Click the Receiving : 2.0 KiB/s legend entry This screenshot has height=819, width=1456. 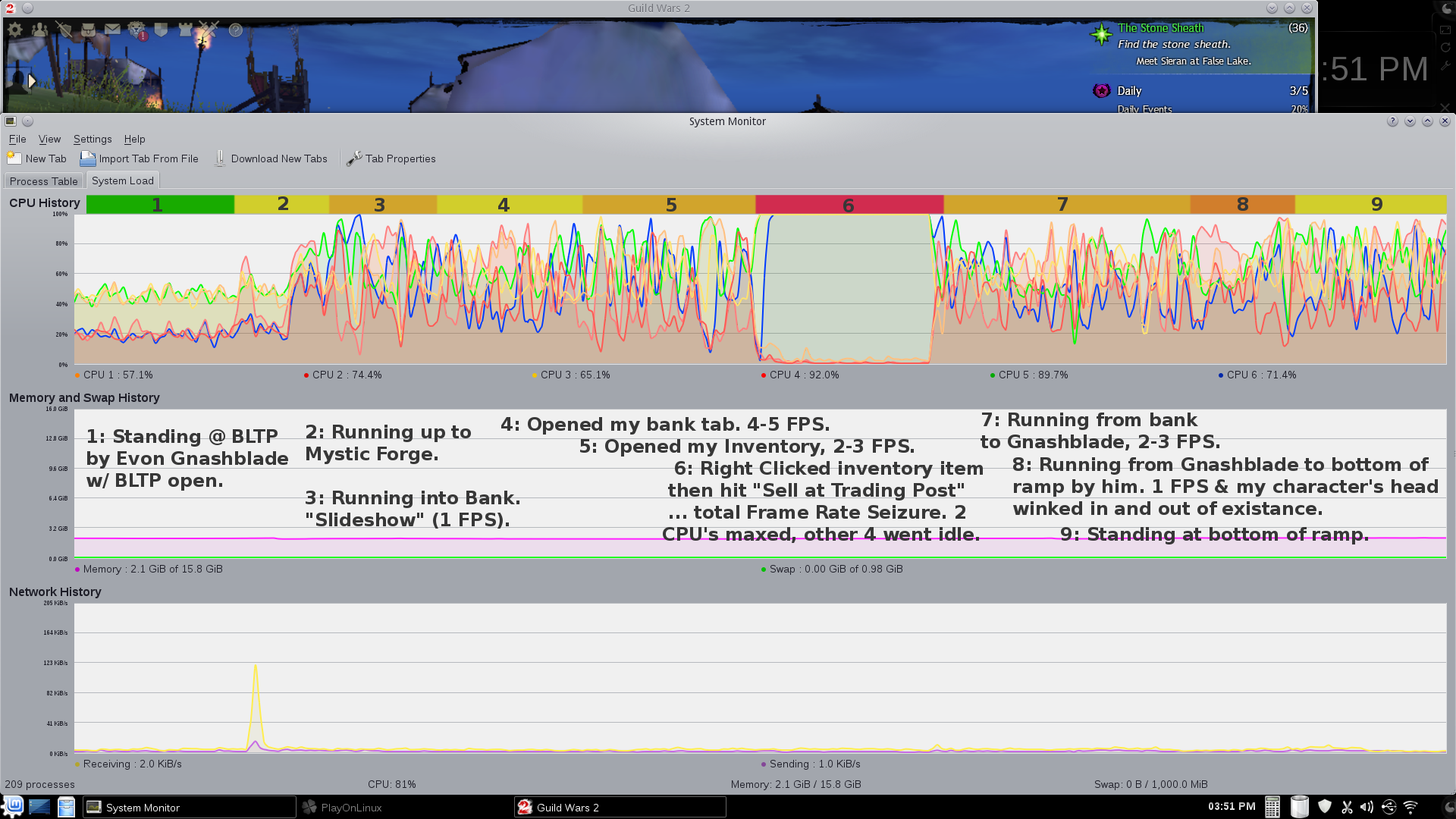click(128, 764)
